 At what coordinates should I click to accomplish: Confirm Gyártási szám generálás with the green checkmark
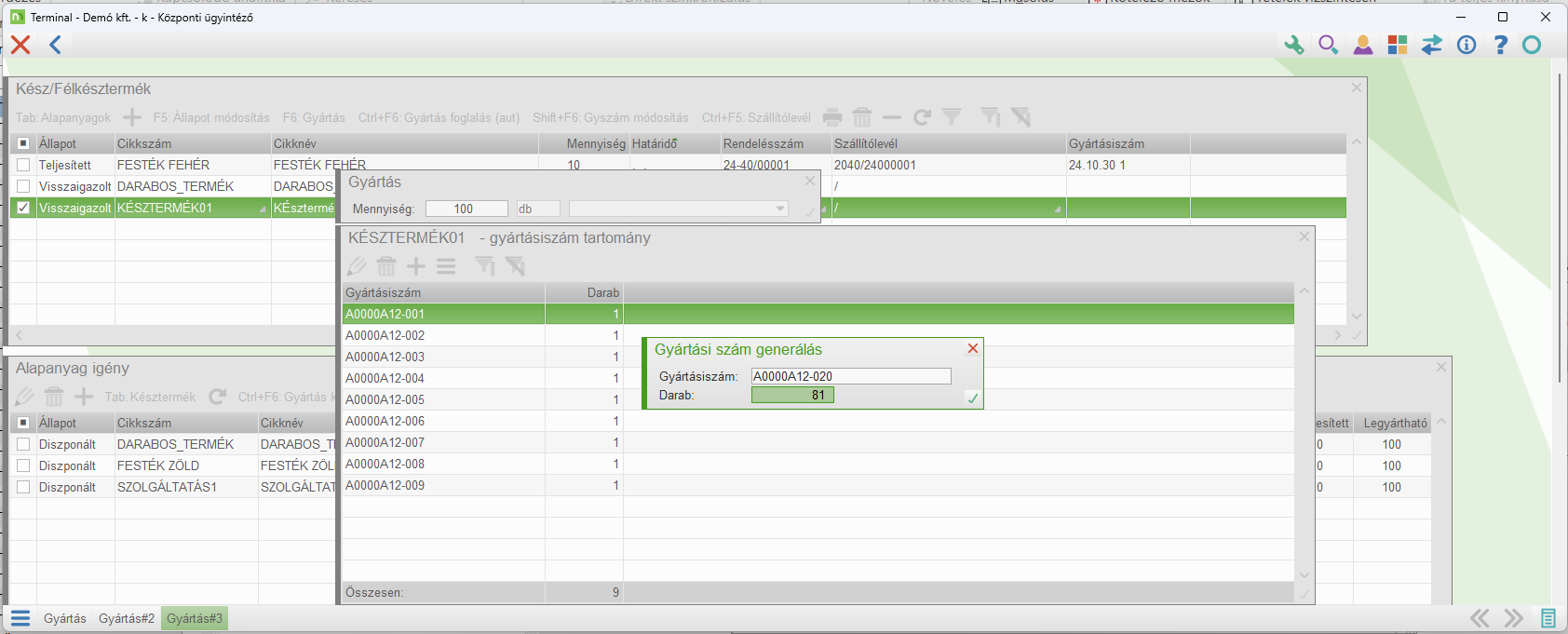[x=973, y=398]
